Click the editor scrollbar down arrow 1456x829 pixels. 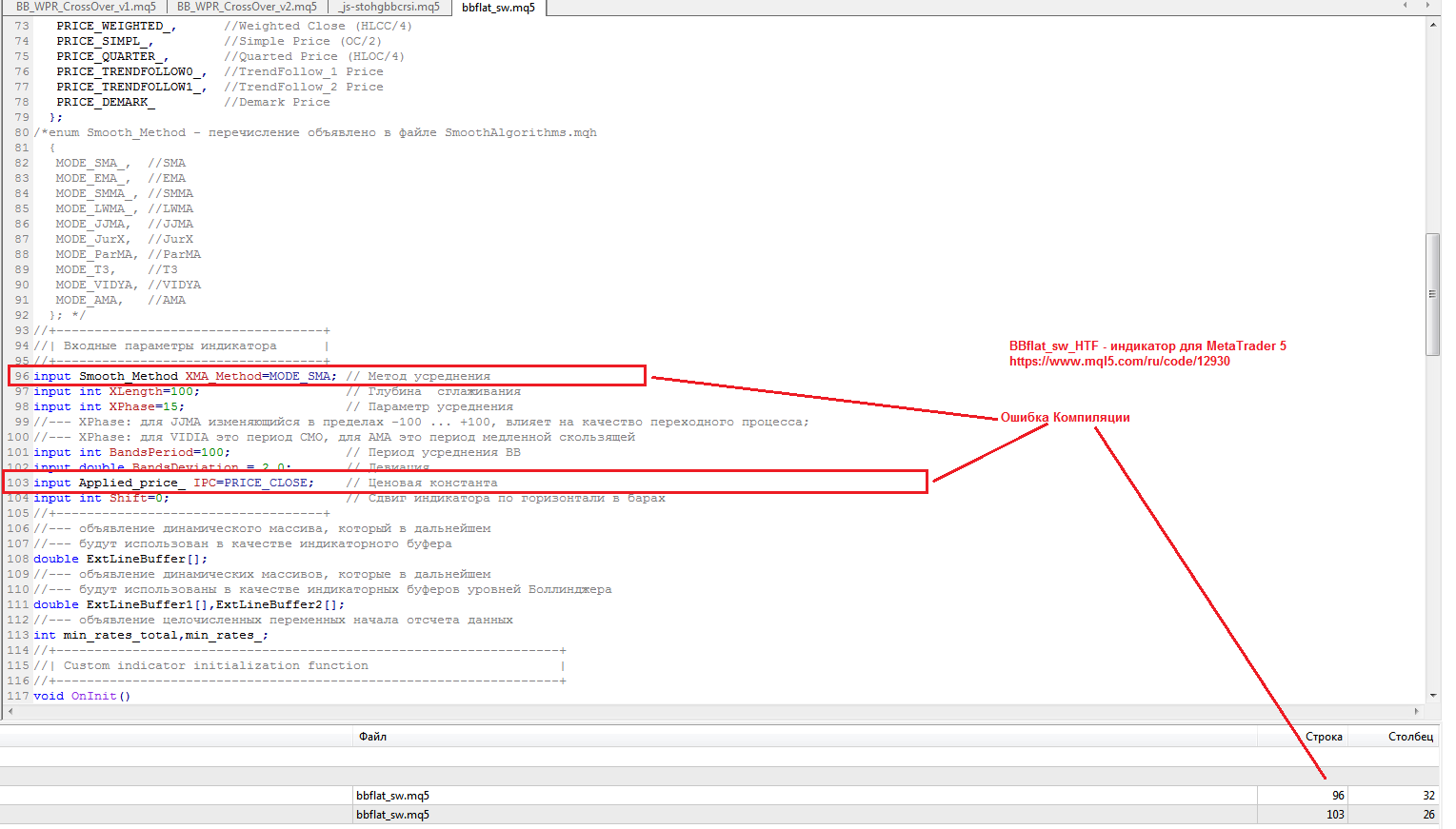coord(1434,697)
